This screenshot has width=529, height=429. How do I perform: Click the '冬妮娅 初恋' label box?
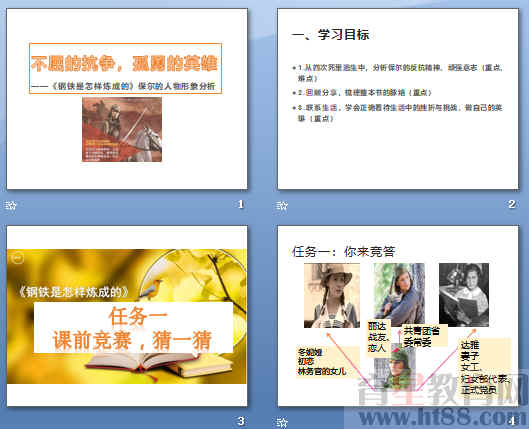(328, 362)
